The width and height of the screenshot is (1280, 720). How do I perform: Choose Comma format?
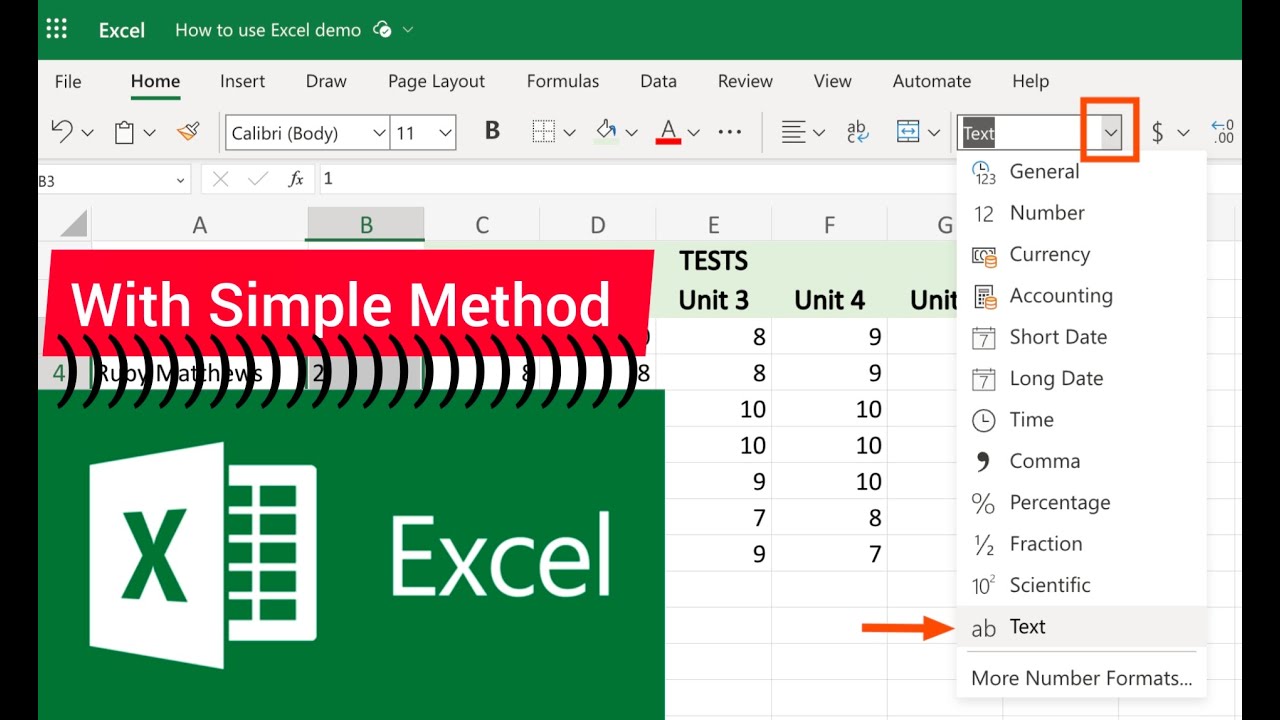pyautogui.click(x=1082, y=461)
